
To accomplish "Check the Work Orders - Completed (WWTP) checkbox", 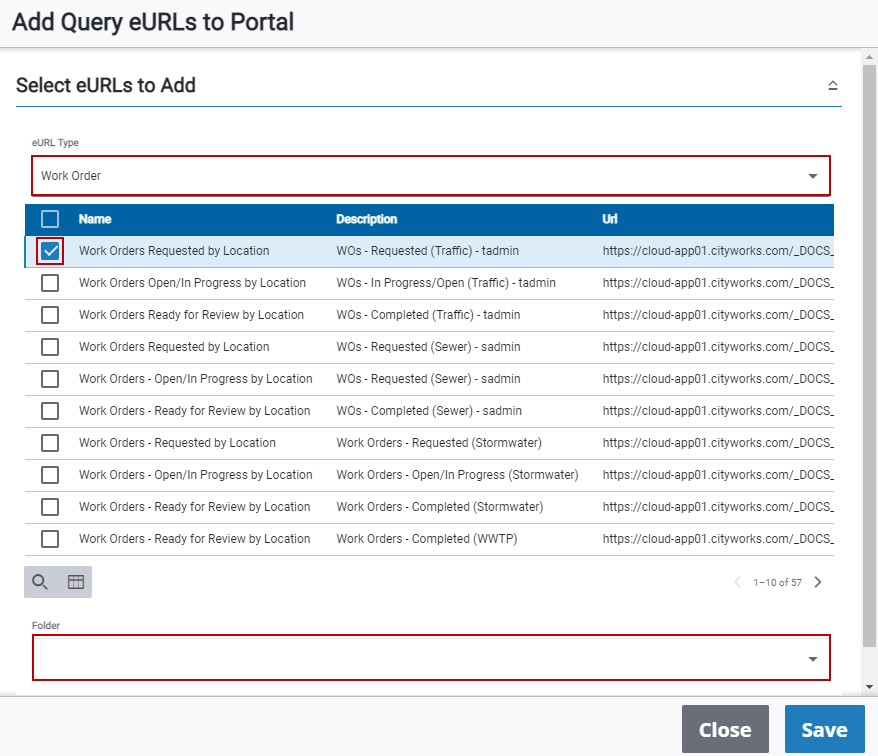I will pos(50,539).
